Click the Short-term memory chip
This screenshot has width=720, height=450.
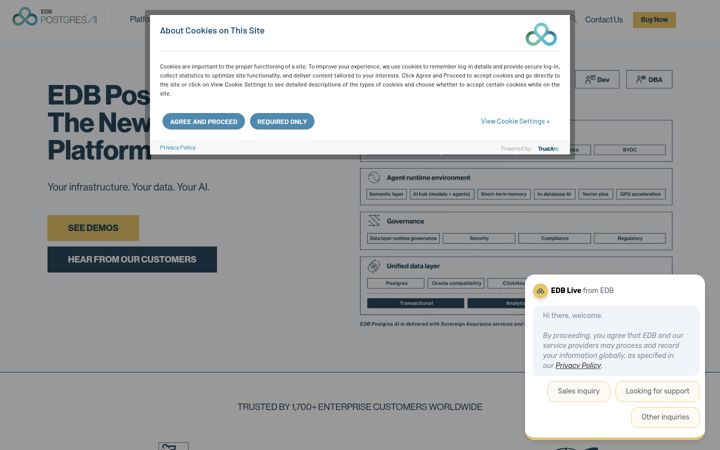click(x=503, y=194)
